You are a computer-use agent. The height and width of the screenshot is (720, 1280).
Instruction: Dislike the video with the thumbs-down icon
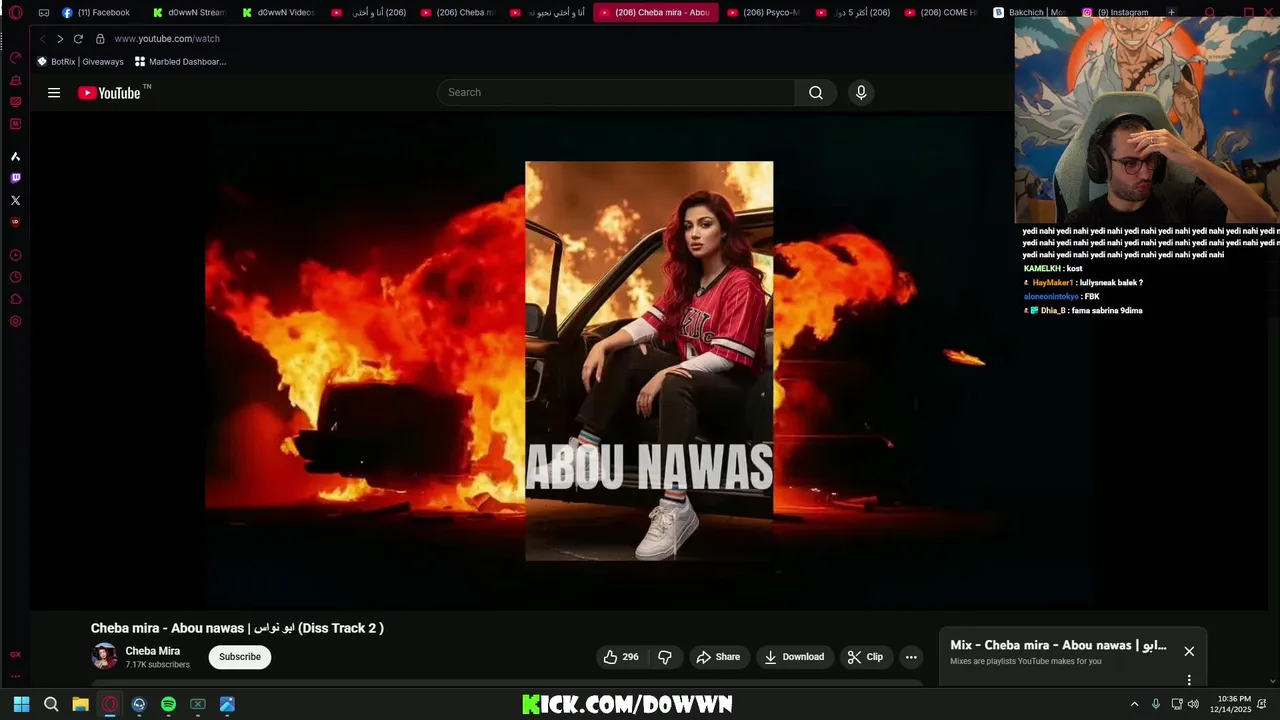(x=665, y=657)
